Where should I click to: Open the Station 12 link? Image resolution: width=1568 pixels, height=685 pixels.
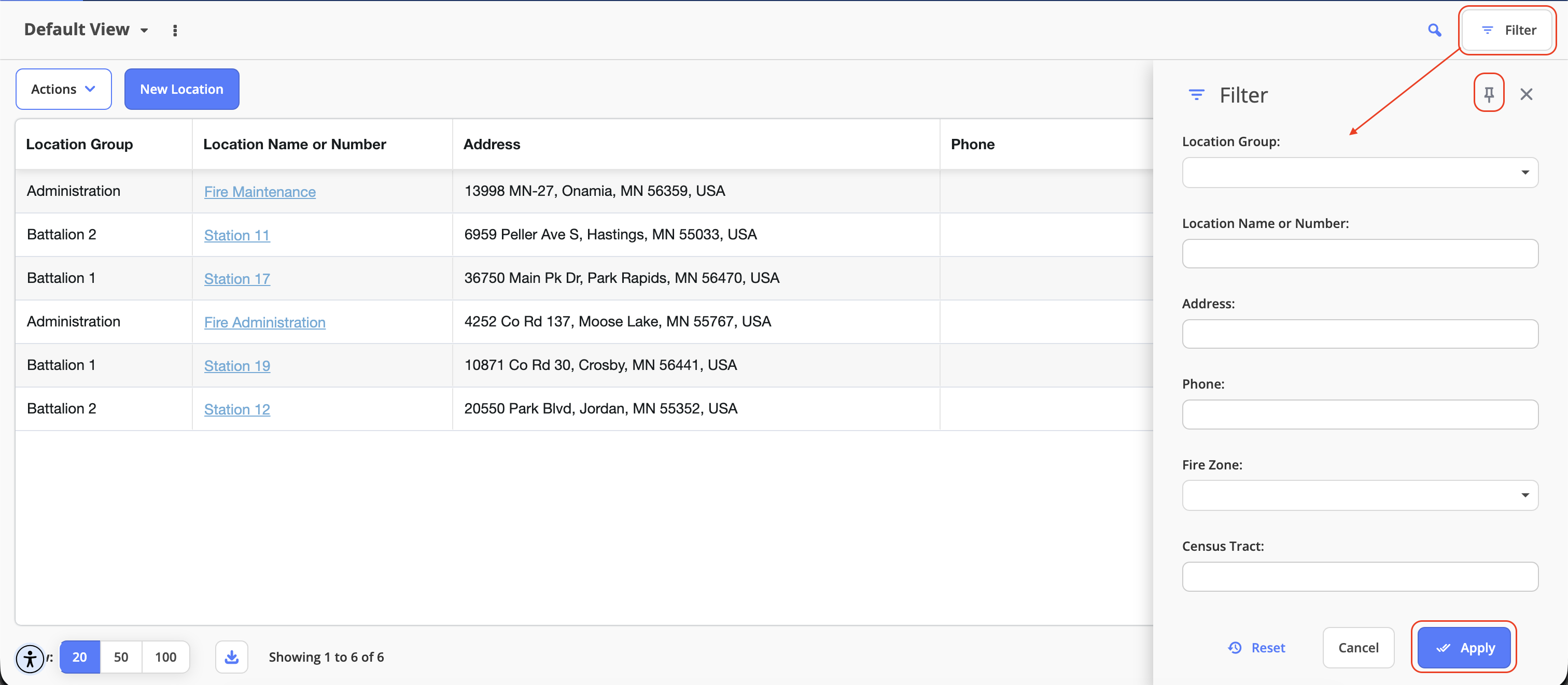point(237,409)
